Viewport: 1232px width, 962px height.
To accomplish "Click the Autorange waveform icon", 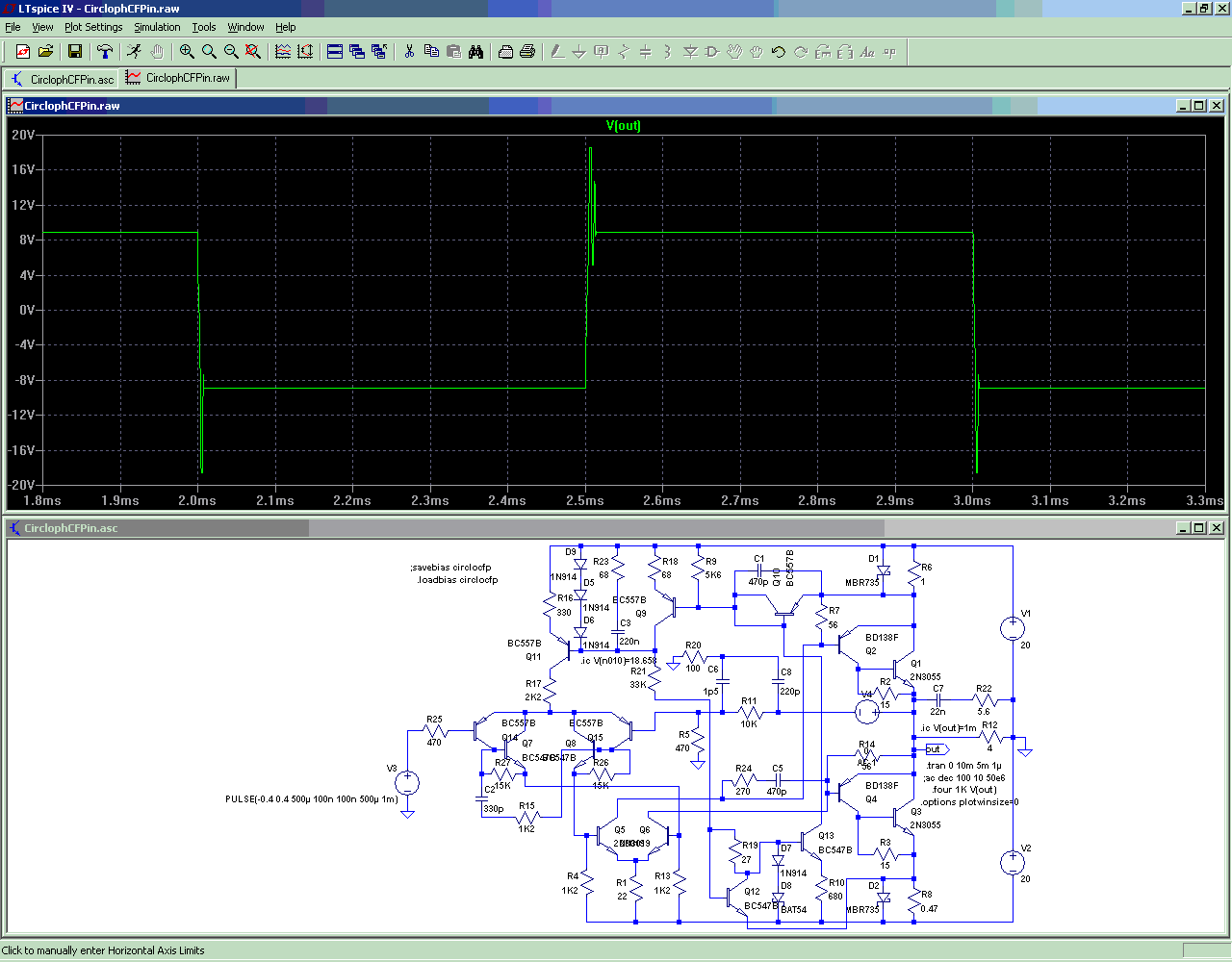I will [283, 52].
